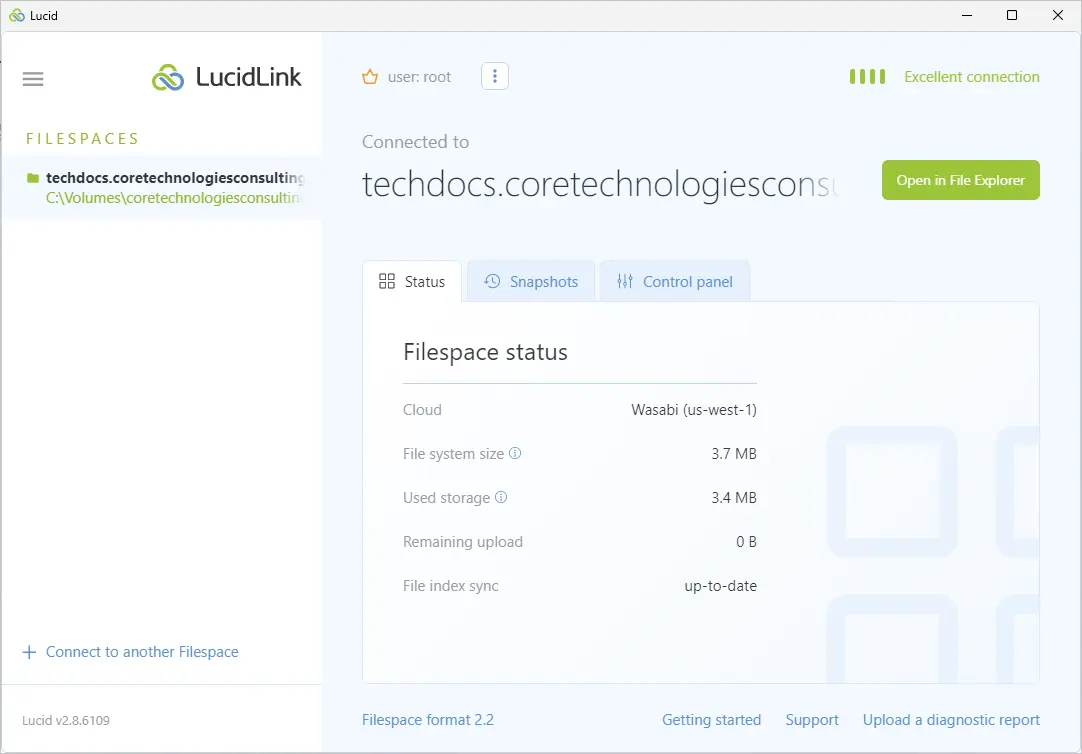Viewport: 1082px width, 754px height.
Task: Click the Lucid v2.8.6109 version text
Action: pos(66,720)
